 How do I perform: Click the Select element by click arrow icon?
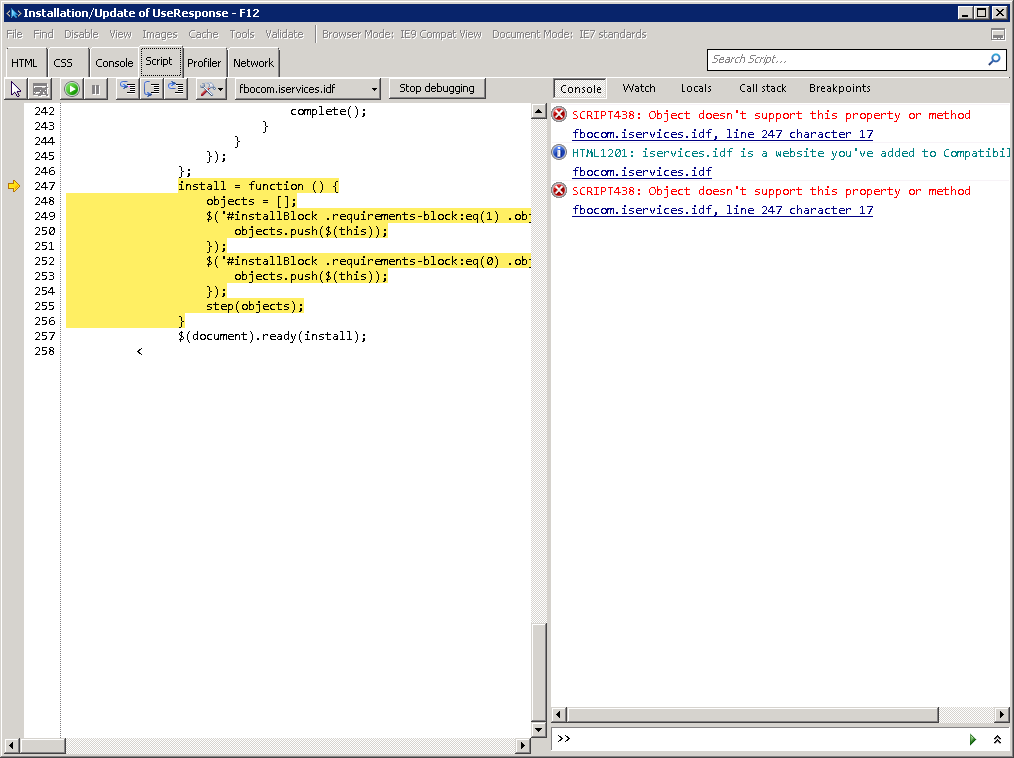pos(16,89)
